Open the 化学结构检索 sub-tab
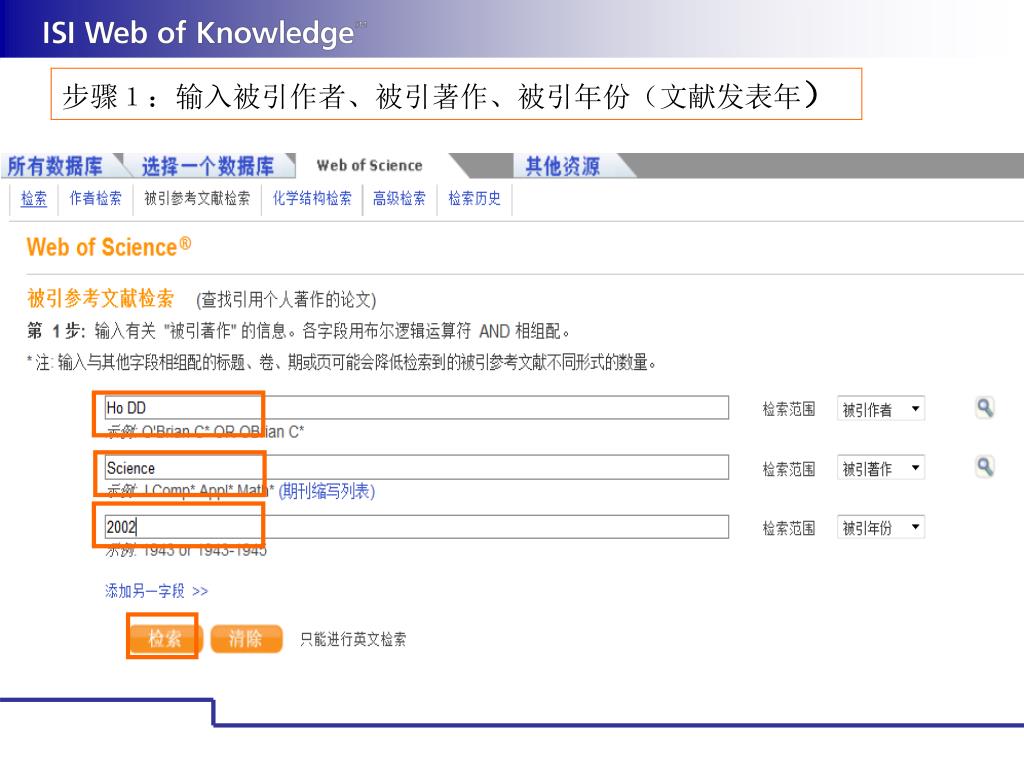1024x768 pixels. 312,199
